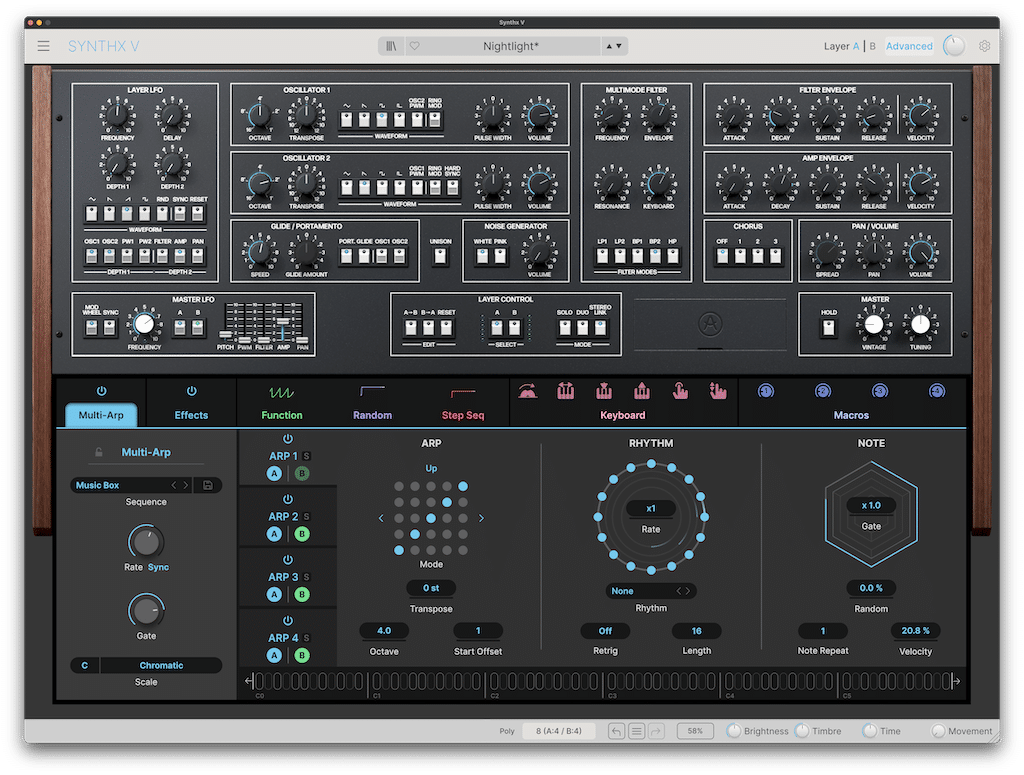Select Macro 2 icon

coord(823,391)
